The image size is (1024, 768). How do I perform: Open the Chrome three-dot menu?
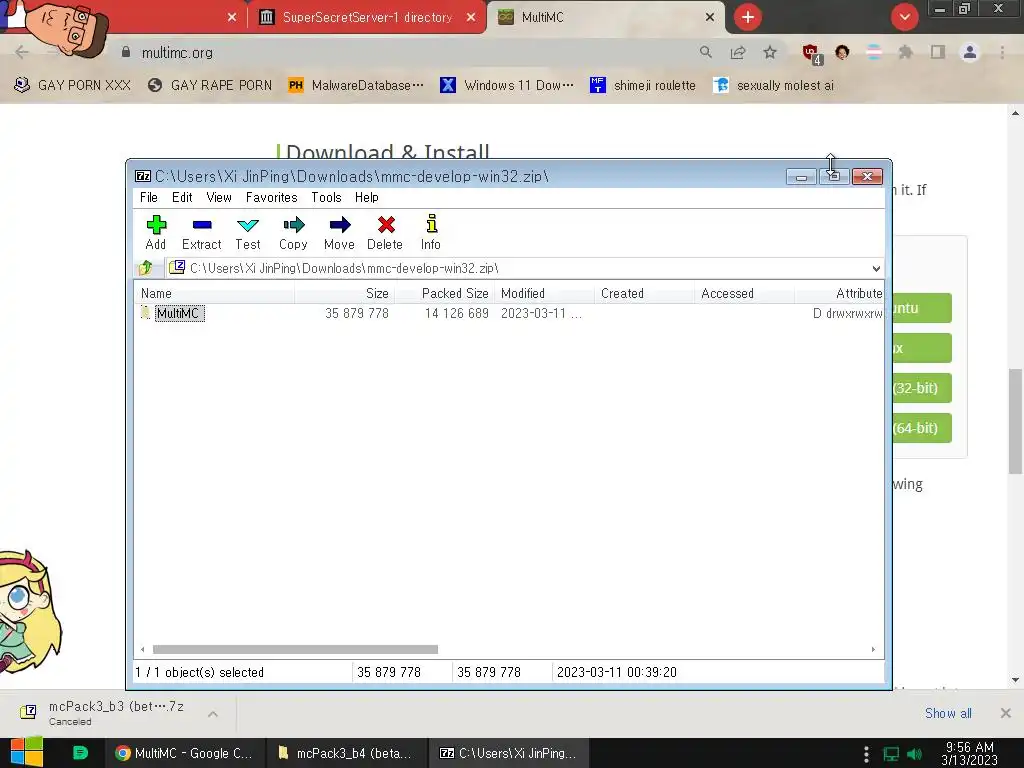coord(1002,52)
